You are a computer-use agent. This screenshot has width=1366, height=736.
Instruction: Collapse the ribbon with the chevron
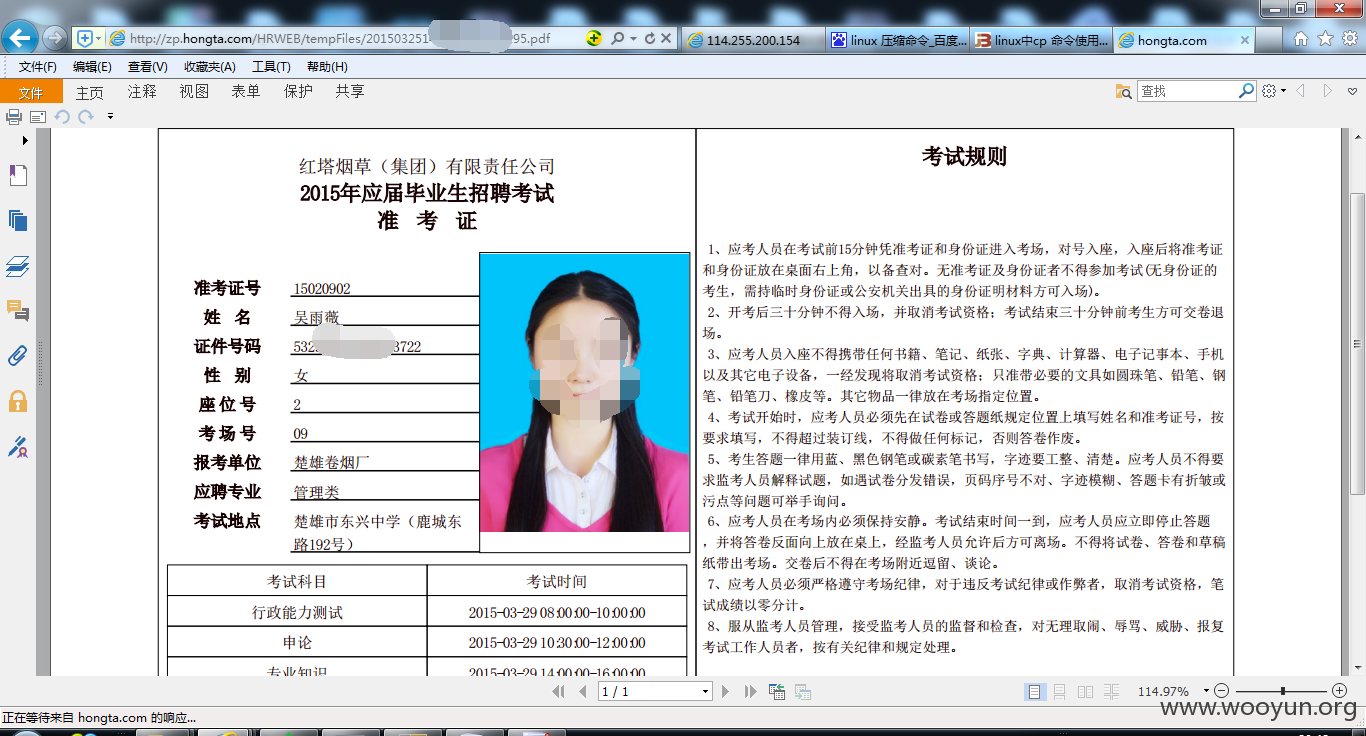[1353, 91]
